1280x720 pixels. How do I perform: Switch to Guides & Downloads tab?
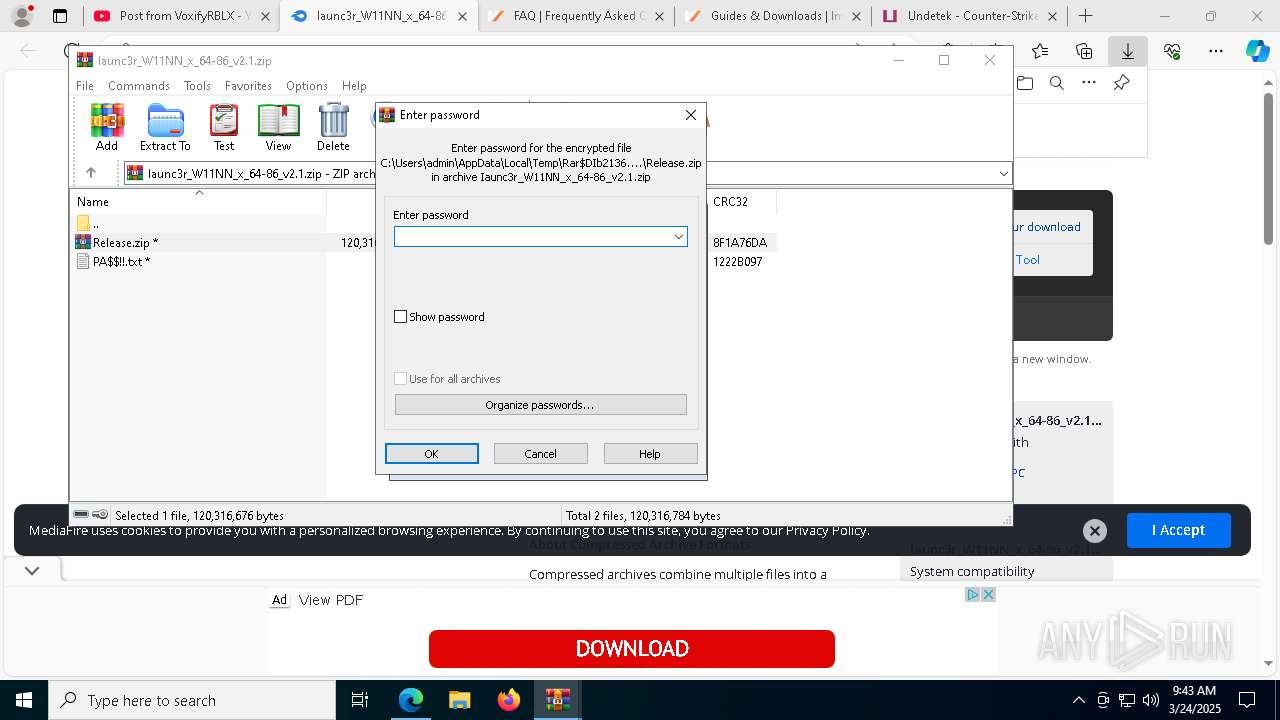(x=771, y=16)
